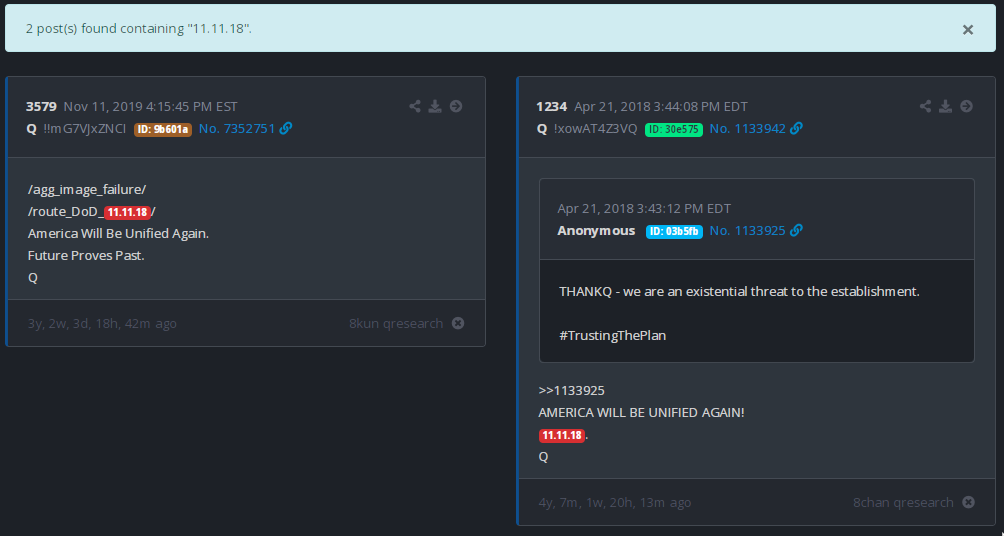Click 'America Will Be Unified Again.' in post 3579
This screenshot has height=536, width=1004.
118,234
